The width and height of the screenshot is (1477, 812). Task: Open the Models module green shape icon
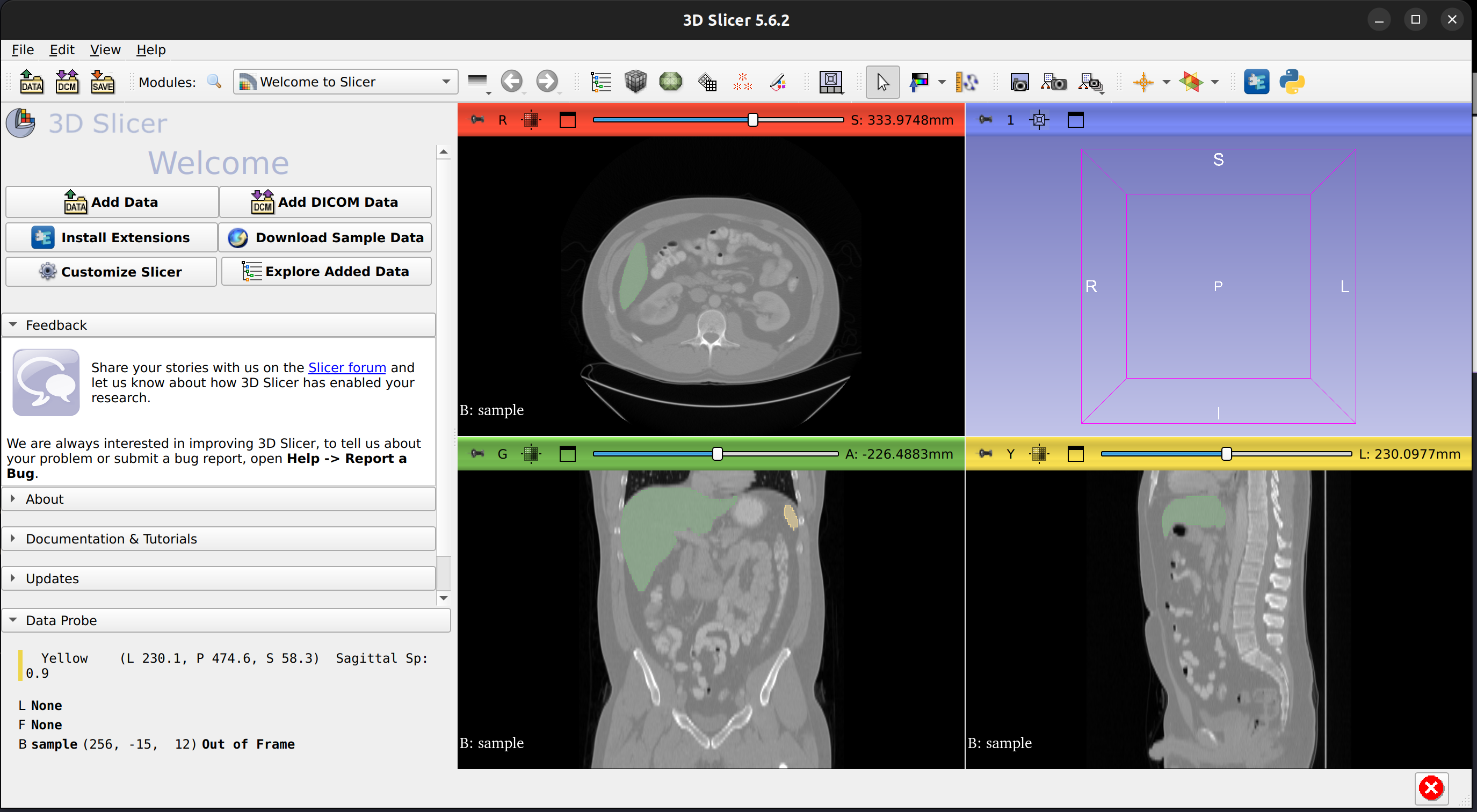[670, 82]
